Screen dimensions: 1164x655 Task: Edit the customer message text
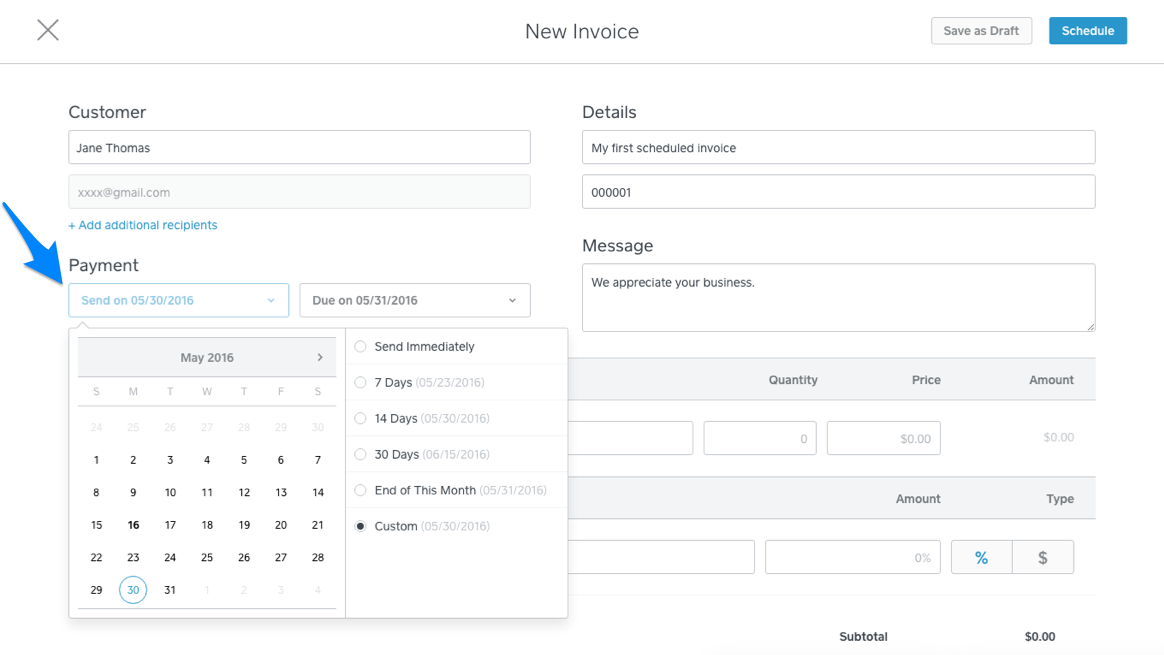838,297
